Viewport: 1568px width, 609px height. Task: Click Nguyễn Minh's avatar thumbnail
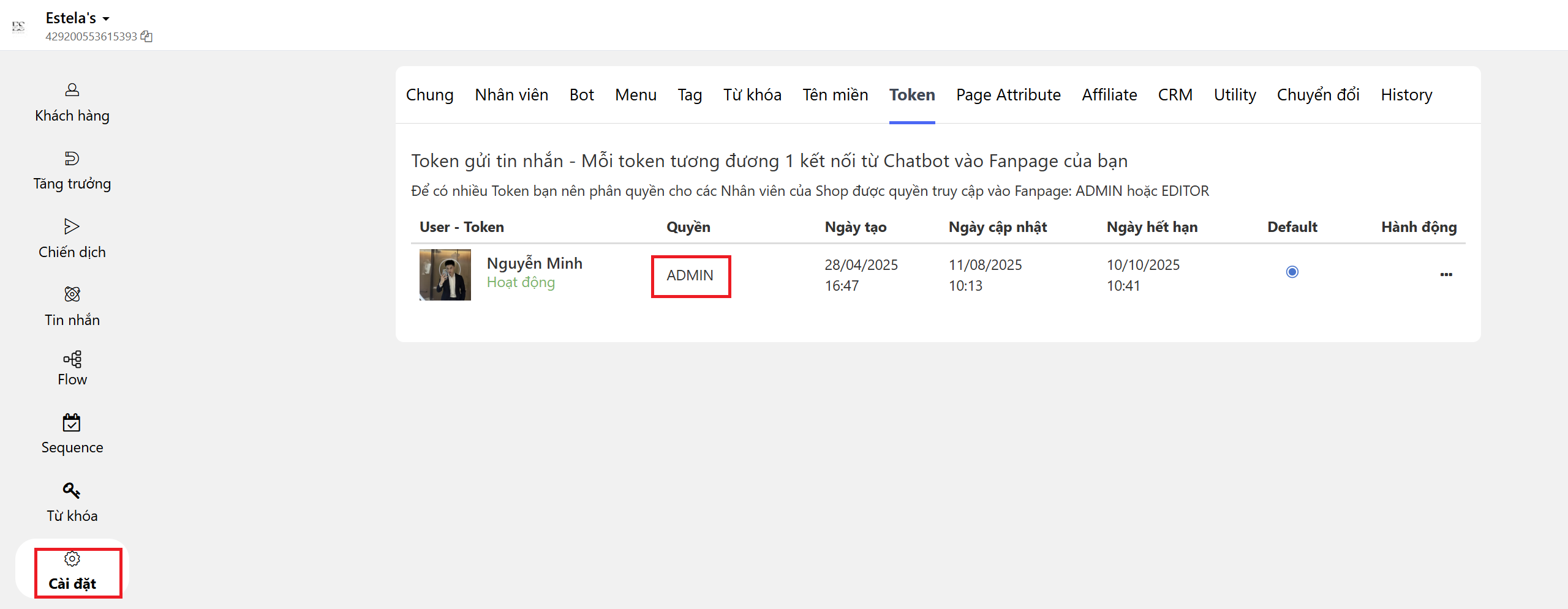click(x=445, y=274)
